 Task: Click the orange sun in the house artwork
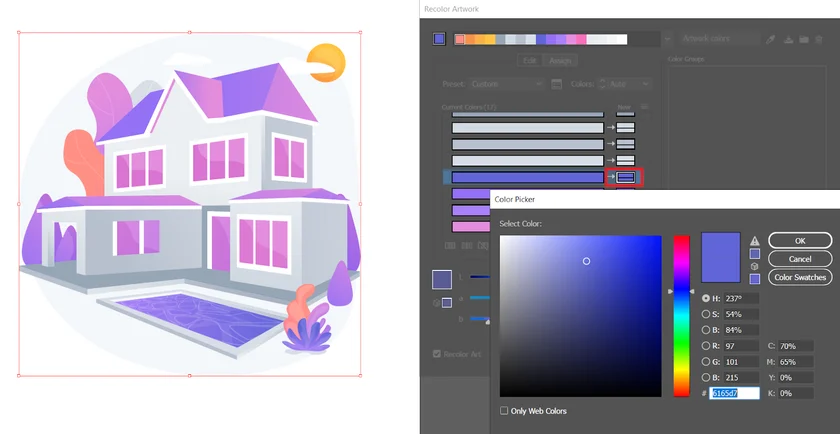[x=326, y=63]
